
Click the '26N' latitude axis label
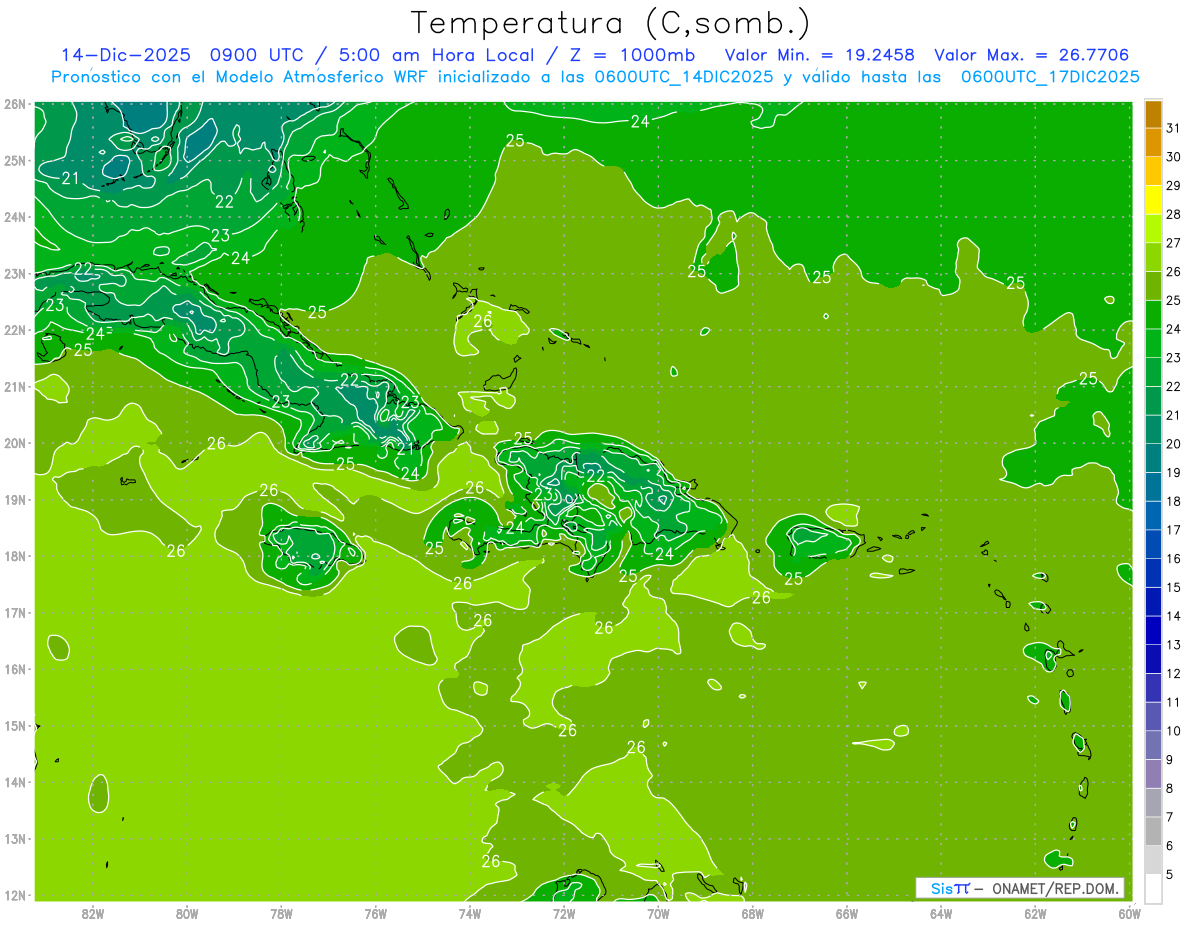[14, 104]
